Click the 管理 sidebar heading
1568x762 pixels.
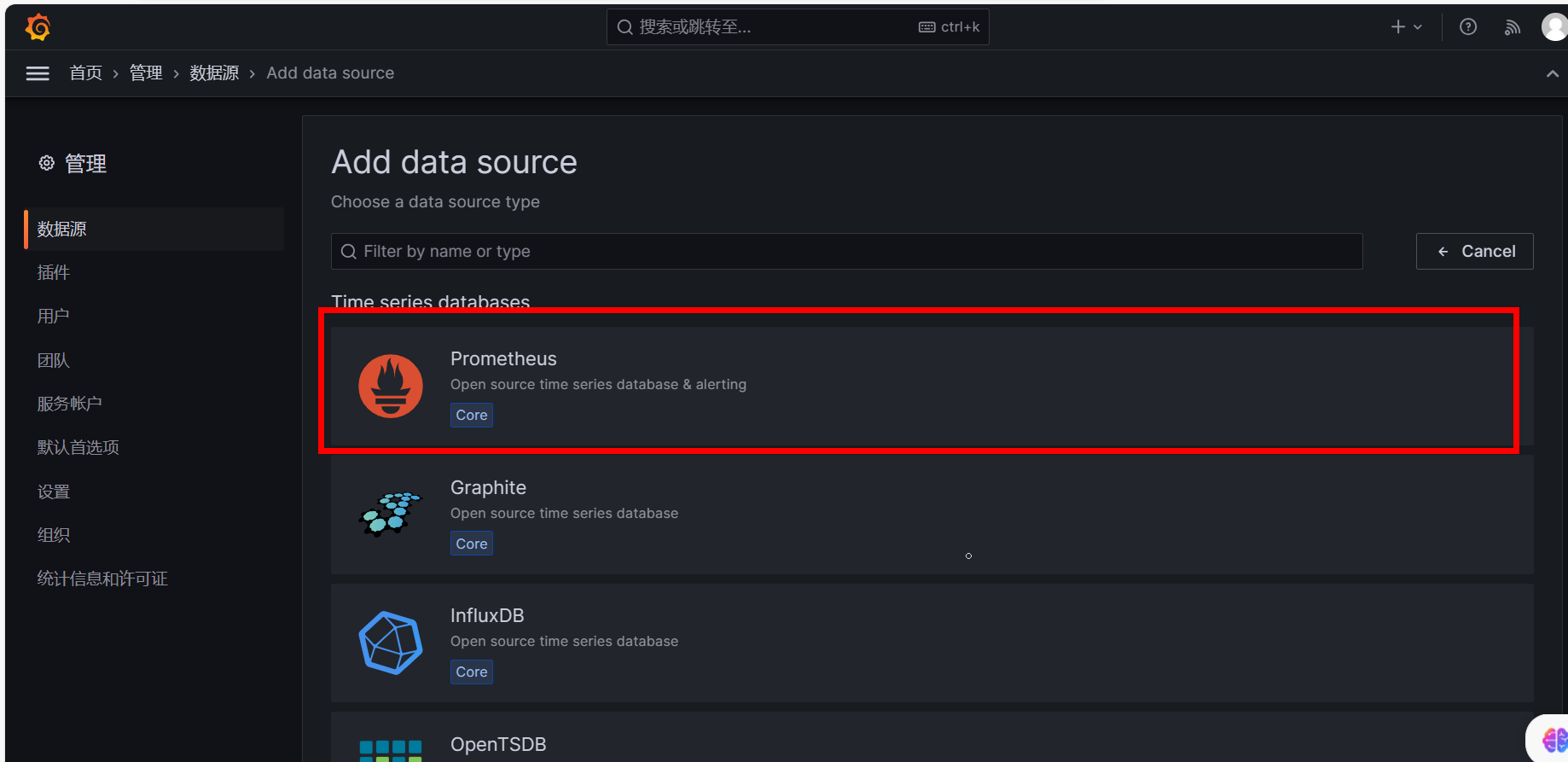(x=85, y=163)
